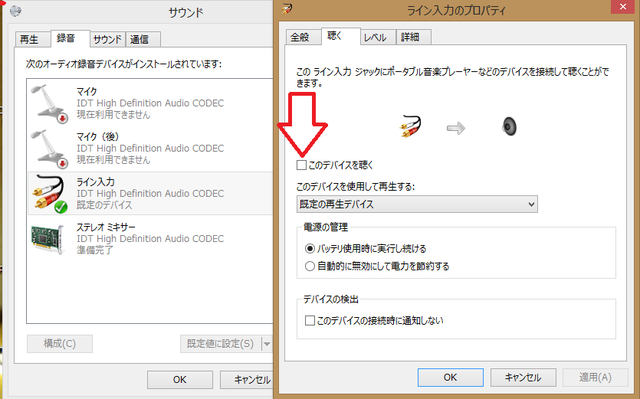The height and width of the screenshot is (399, 640).
Task: Select バッテリ使用時に実行し続ける radio button
Action: (x=310, y=248)
